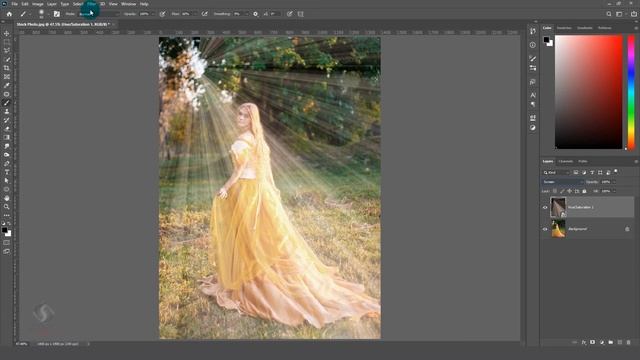Click the Home icon in options bar

click(x=9, y=14)
